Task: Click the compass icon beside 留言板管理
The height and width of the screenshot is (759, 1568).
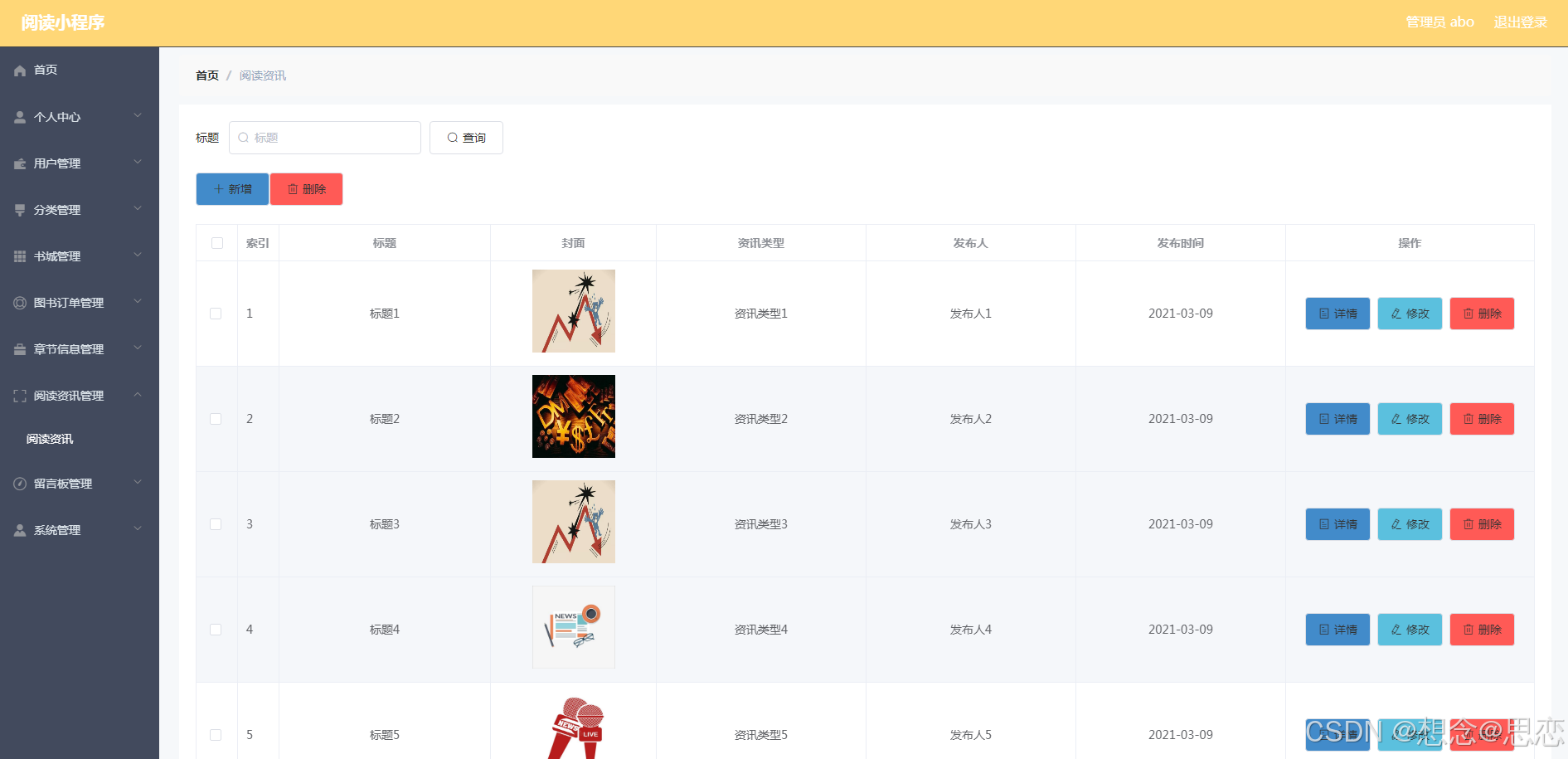Action: pos(20,484)
